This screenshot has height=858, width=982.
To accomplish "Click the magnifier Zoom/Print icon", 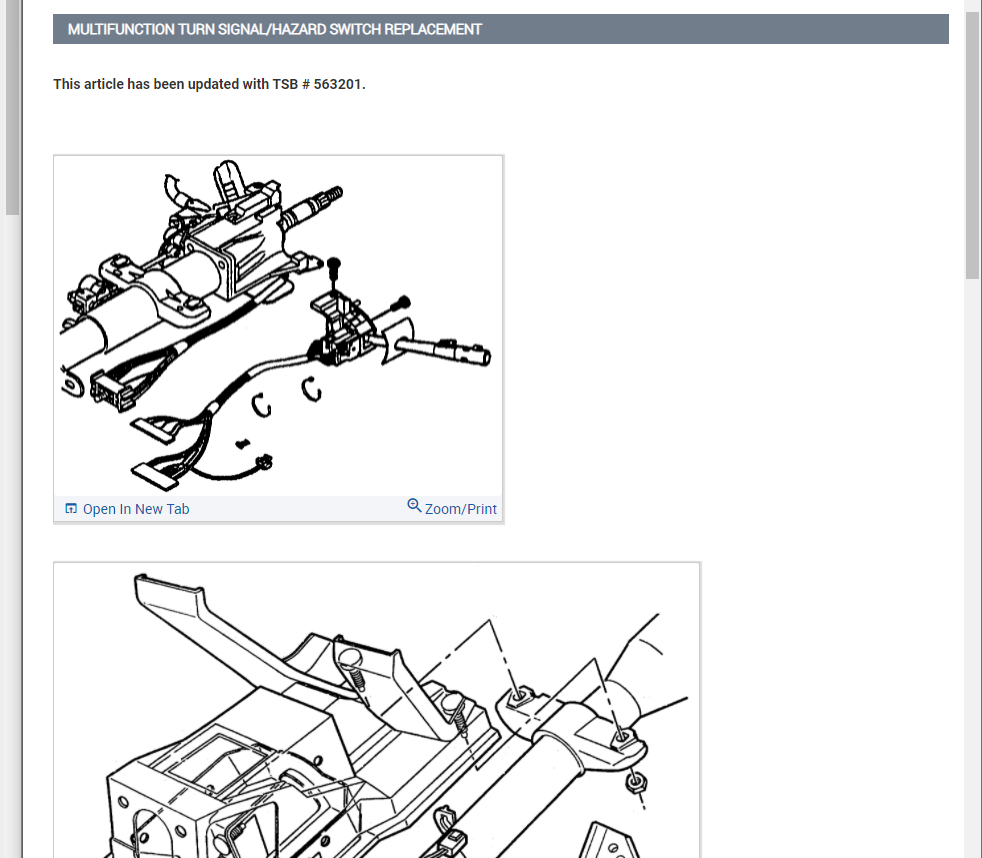I will [x=414, y=505].
